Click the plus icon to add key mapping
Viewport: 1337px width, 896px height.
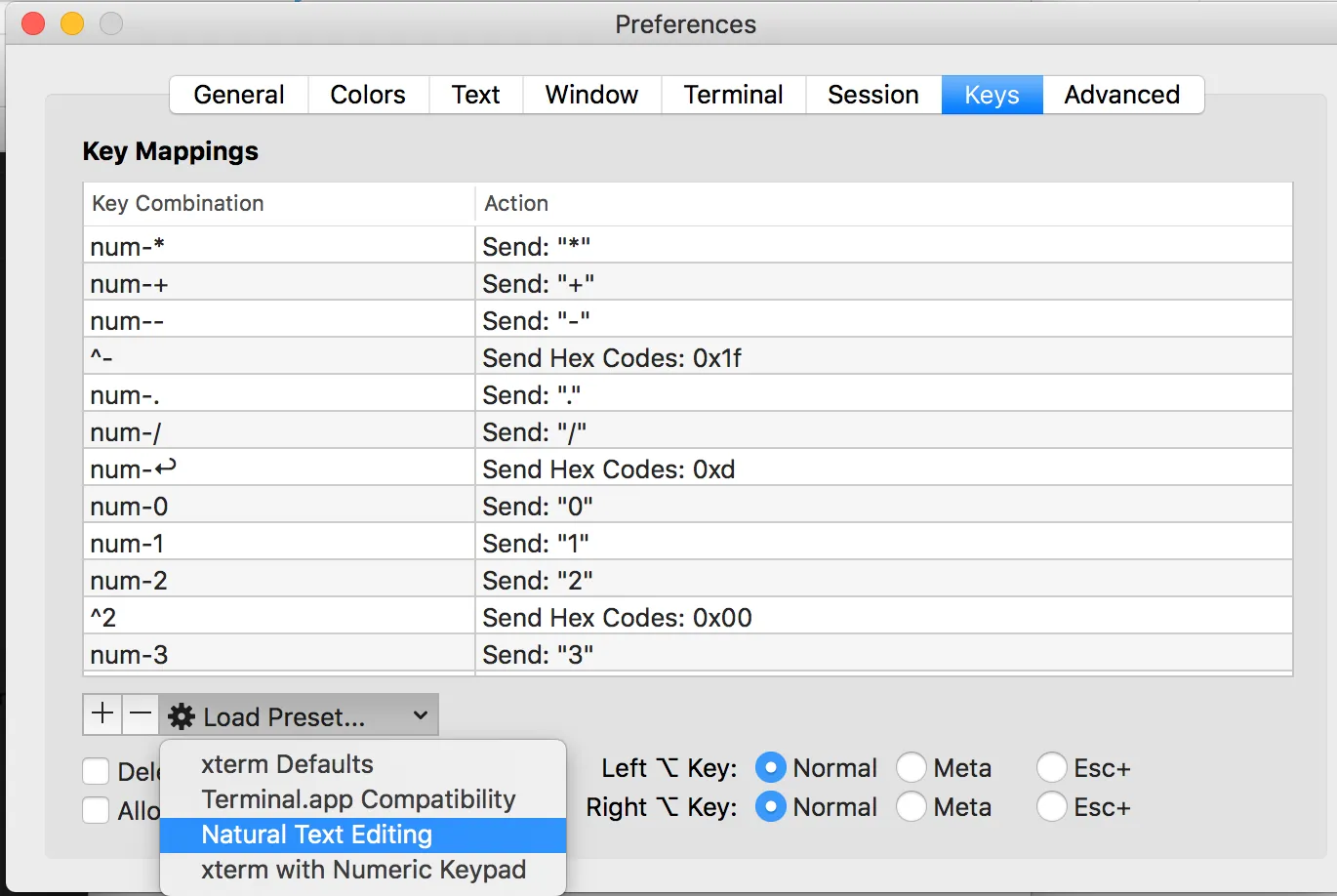(x=102, y=714)
